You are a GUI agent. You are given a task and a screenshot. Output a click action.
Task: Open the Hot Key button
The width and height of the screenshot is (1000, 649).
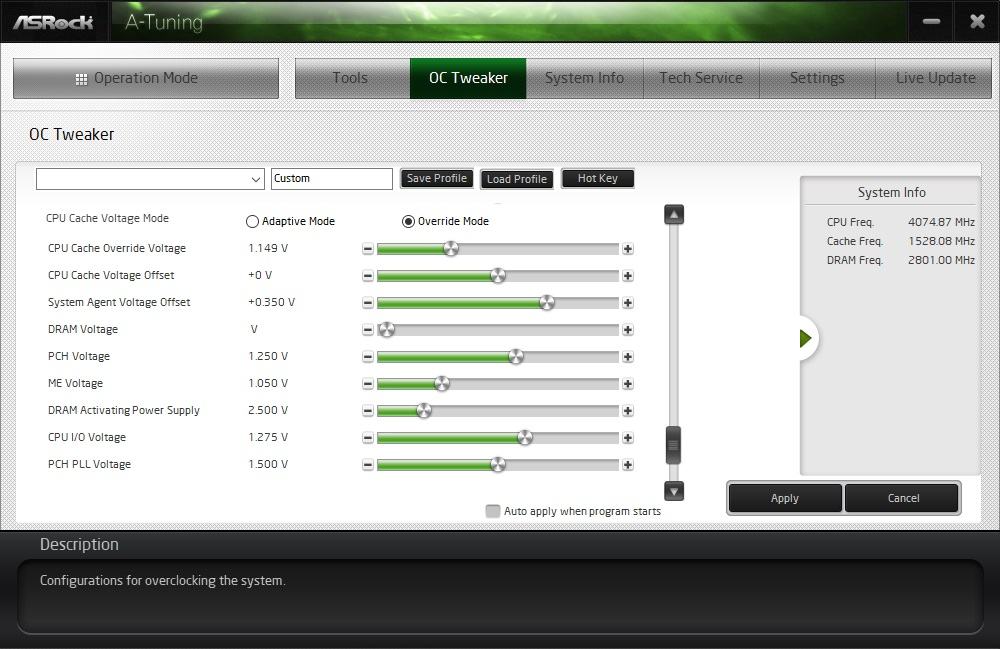pyautogui.click(x=598, y=179)
